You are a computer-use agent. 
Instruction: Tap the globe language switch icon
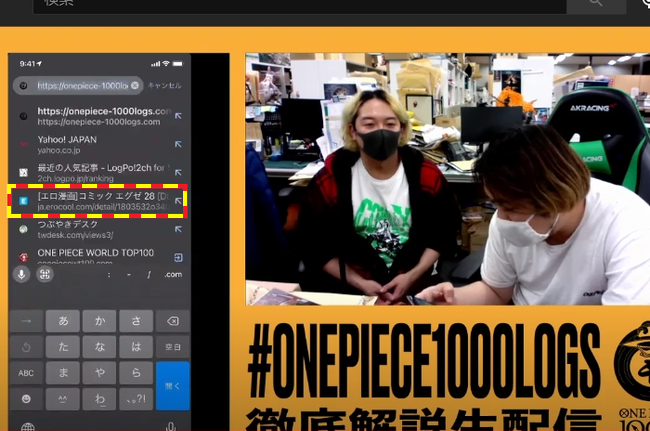point(27,426)
